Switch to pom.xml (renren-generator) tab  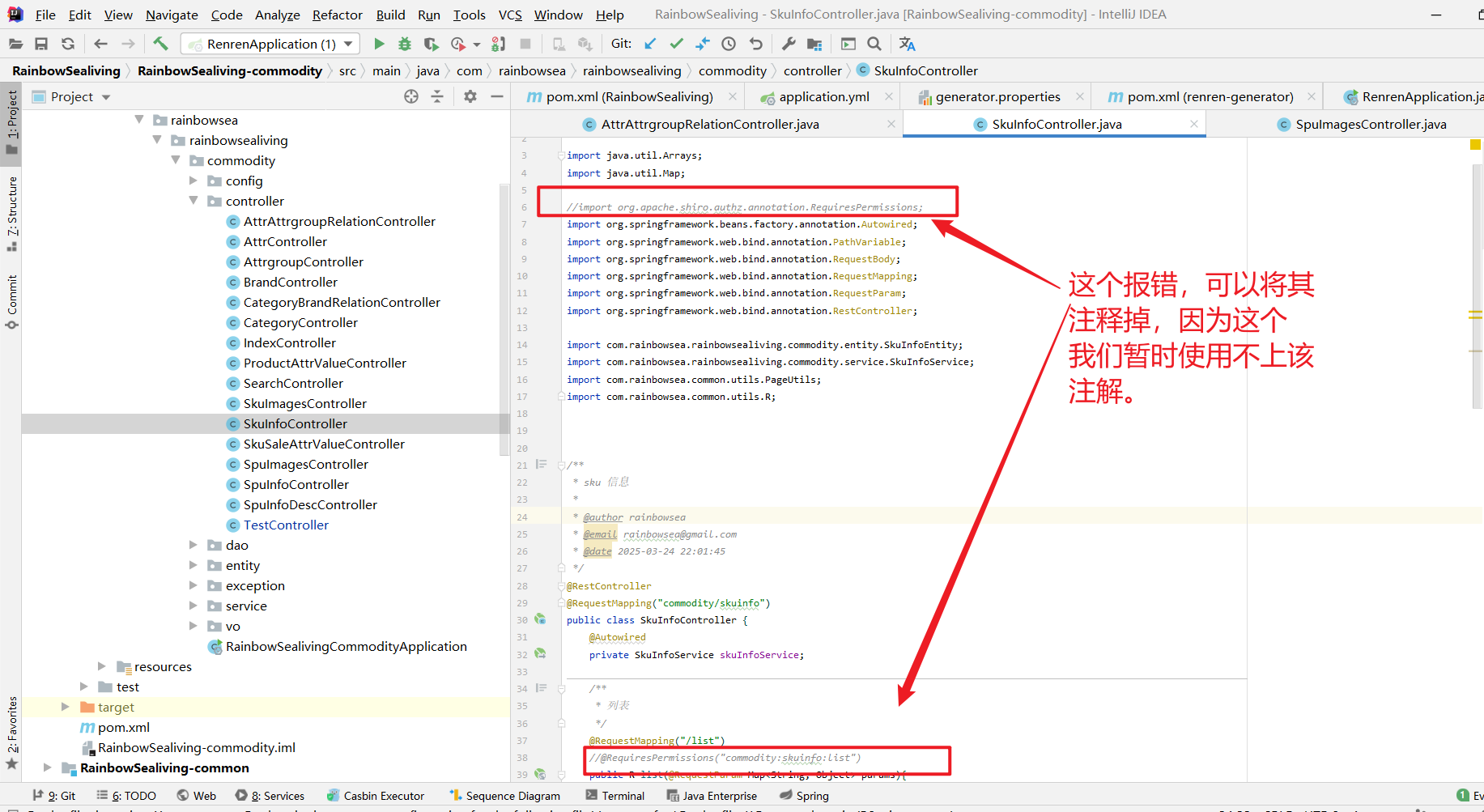[1210, 97]
